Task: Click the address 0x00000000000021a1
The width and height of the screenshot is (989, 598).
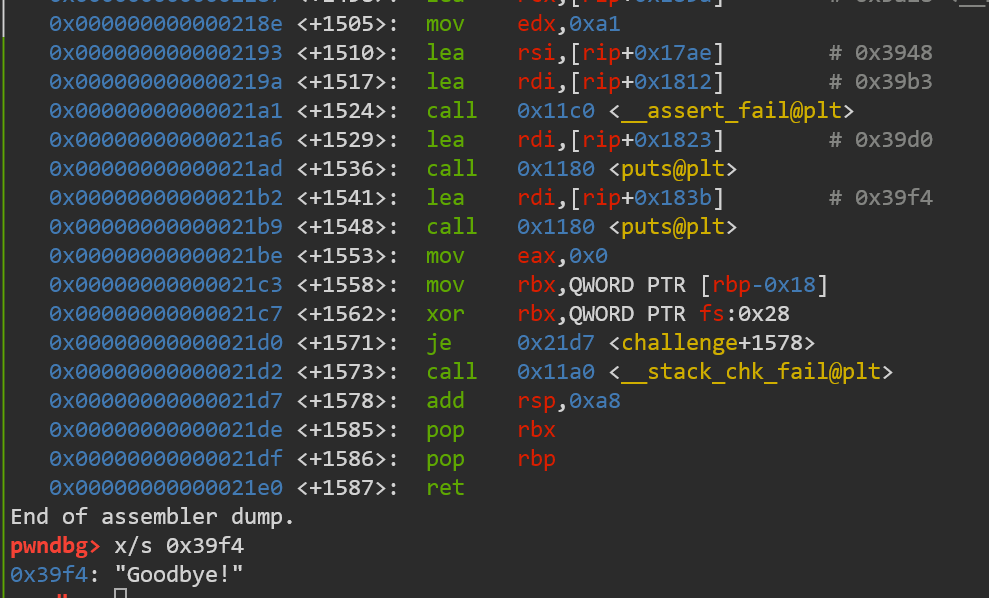Action: (166, 110)
